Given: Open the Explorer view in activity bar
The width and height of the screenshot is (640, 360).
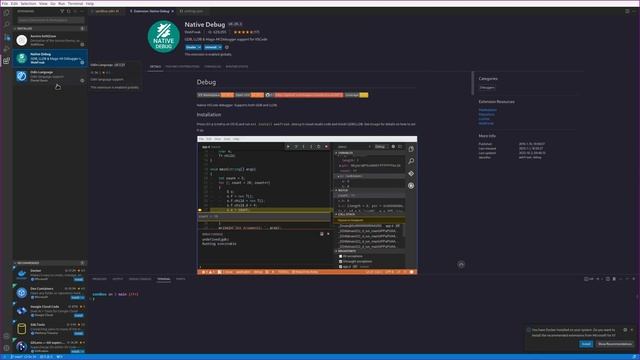Looking at the screenshot, I should point(6,12).
